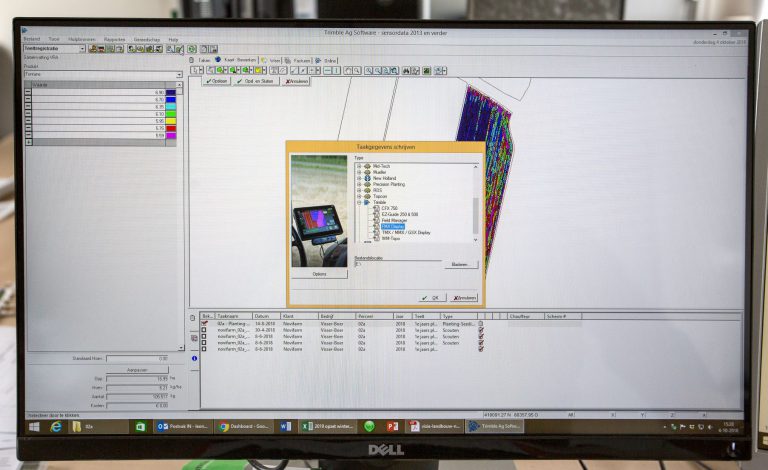Switch to the Kaart Bewerken tab
Image resolution: width=768 pixels, height=470 pixels.
[x=237, y=60]
